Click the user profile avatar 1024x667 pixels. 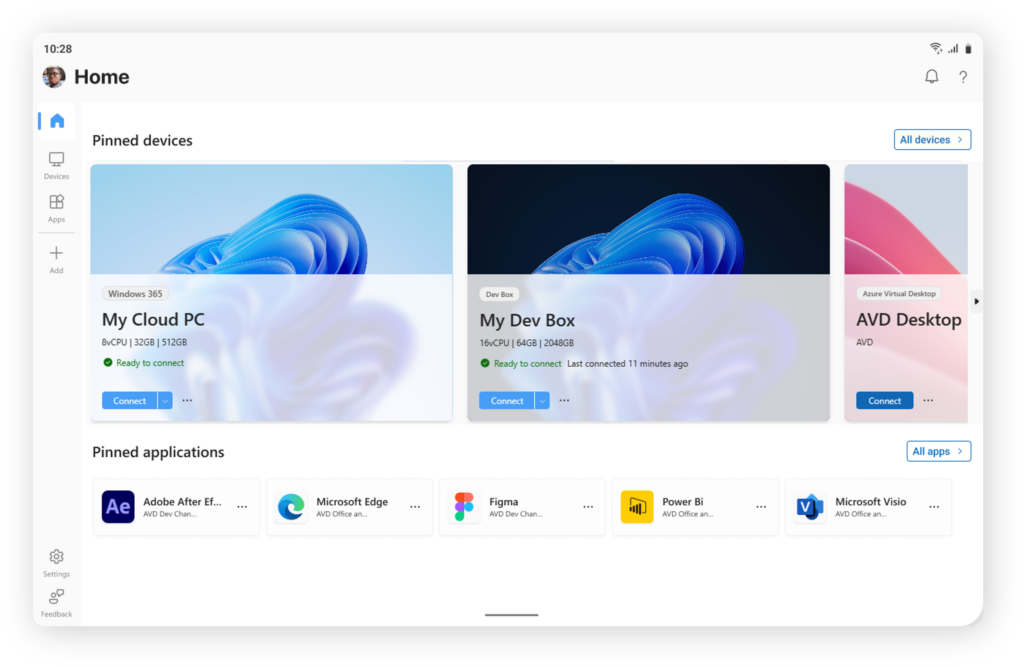point(54,76)
